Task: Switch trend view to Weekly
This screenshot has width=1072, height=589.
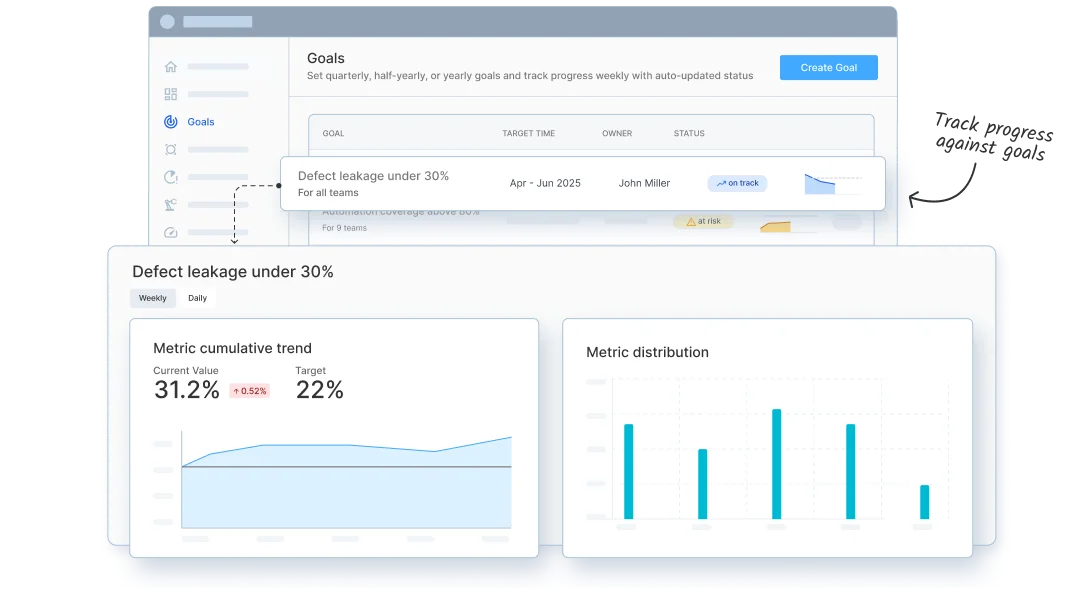Action: [153, 298]
